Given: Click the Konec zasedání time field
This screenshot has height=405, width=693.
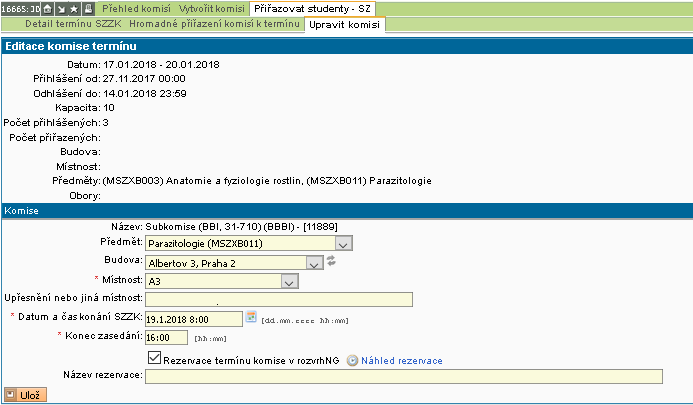Looking at the screenshot, I should [x=171, y=338].
